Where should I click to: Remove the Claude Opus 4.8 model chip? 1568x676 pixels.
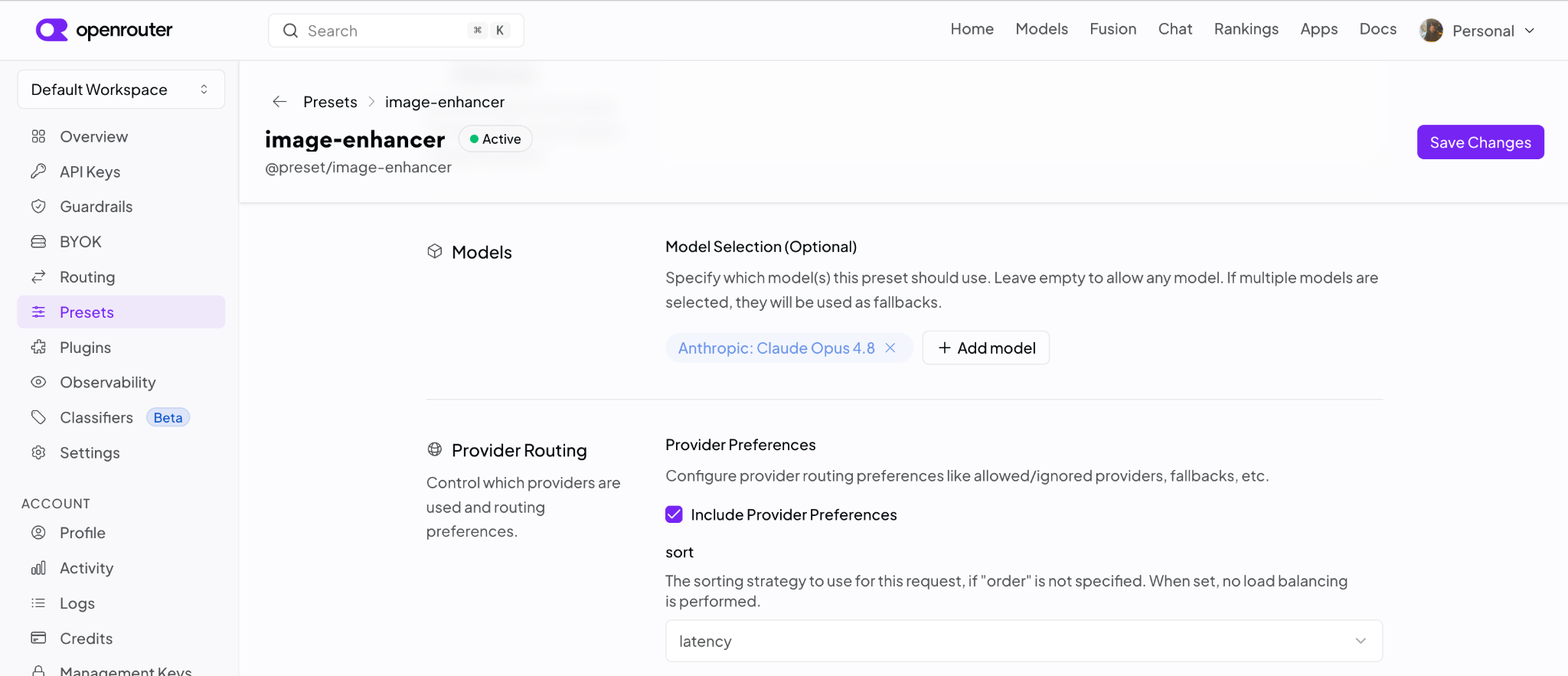890,348
